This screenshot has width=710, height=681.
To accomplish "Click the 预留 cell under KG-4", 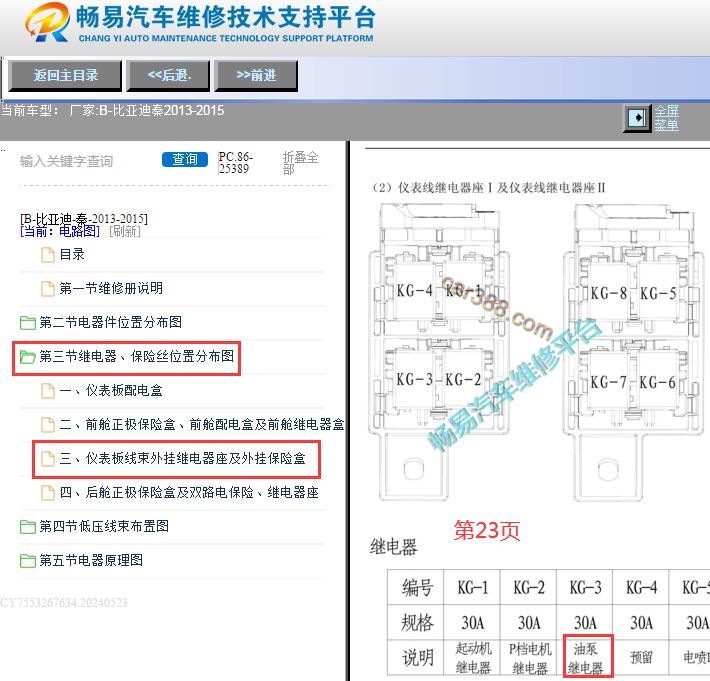I will [641, 658].
